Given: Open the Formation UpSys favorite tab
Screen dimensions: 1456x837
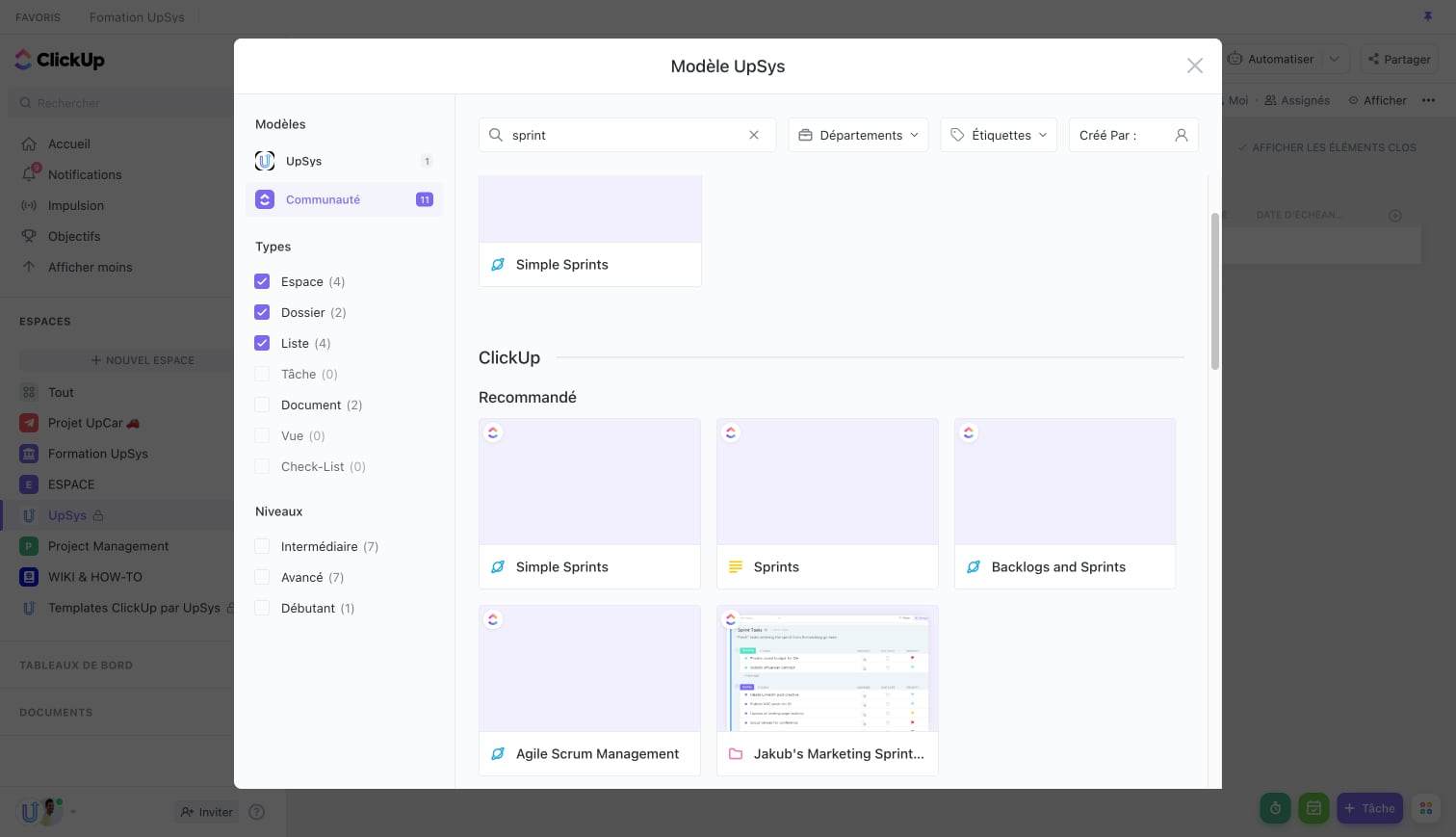Looking at the screenshot, I should pos(137,17).
